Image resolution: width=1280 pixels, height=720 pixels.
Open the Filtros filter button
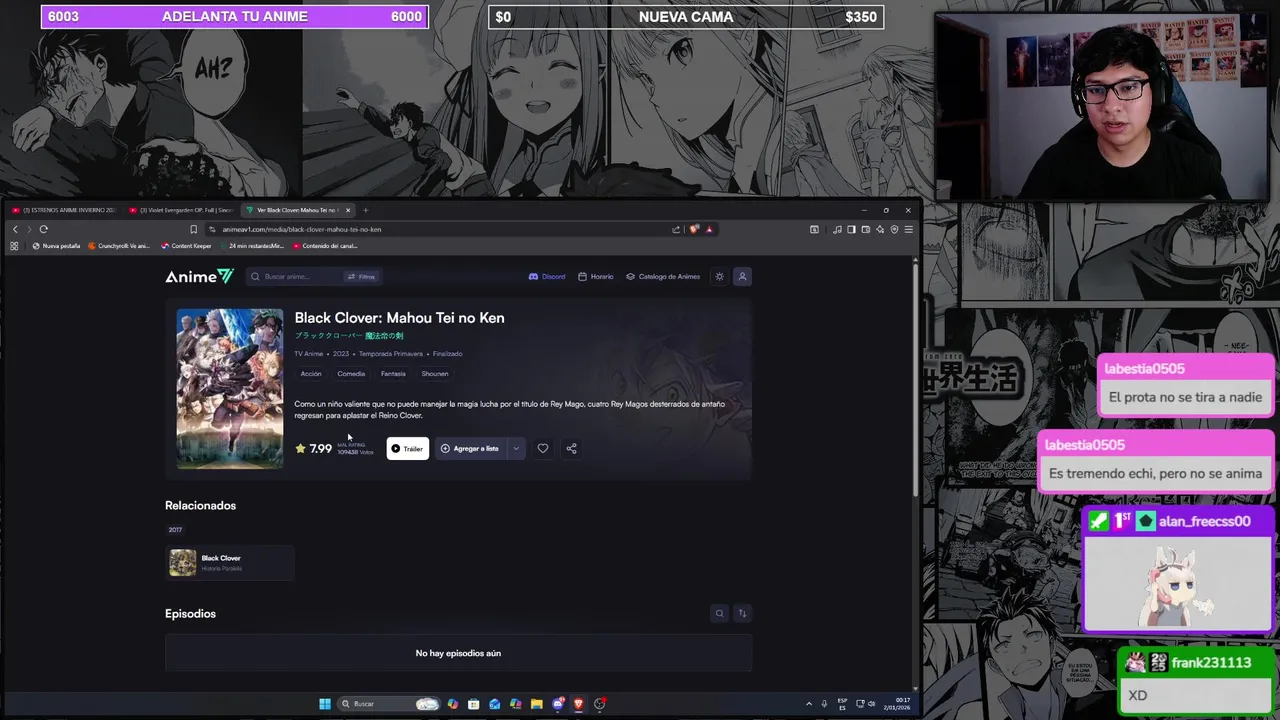(361, 277)
